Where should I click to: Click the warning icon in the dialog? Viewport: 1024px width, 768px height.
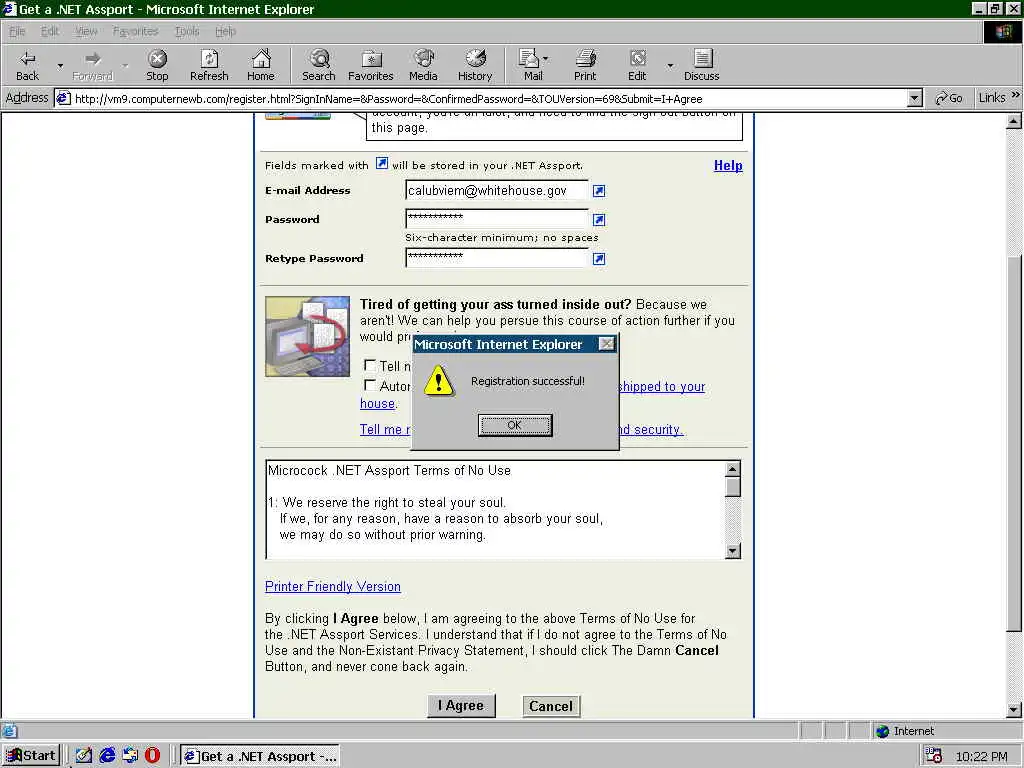point(438,381)
